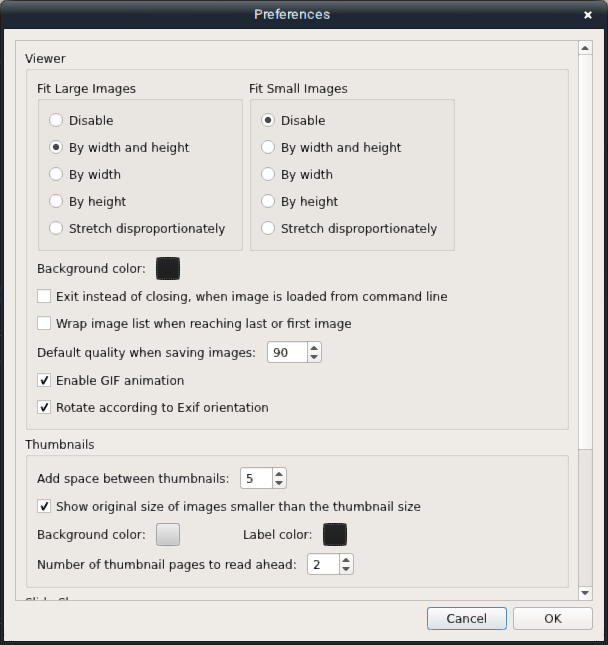The image size is (608, 645).
Task: Decrease space between thumbnails
Action: point(279,483)
